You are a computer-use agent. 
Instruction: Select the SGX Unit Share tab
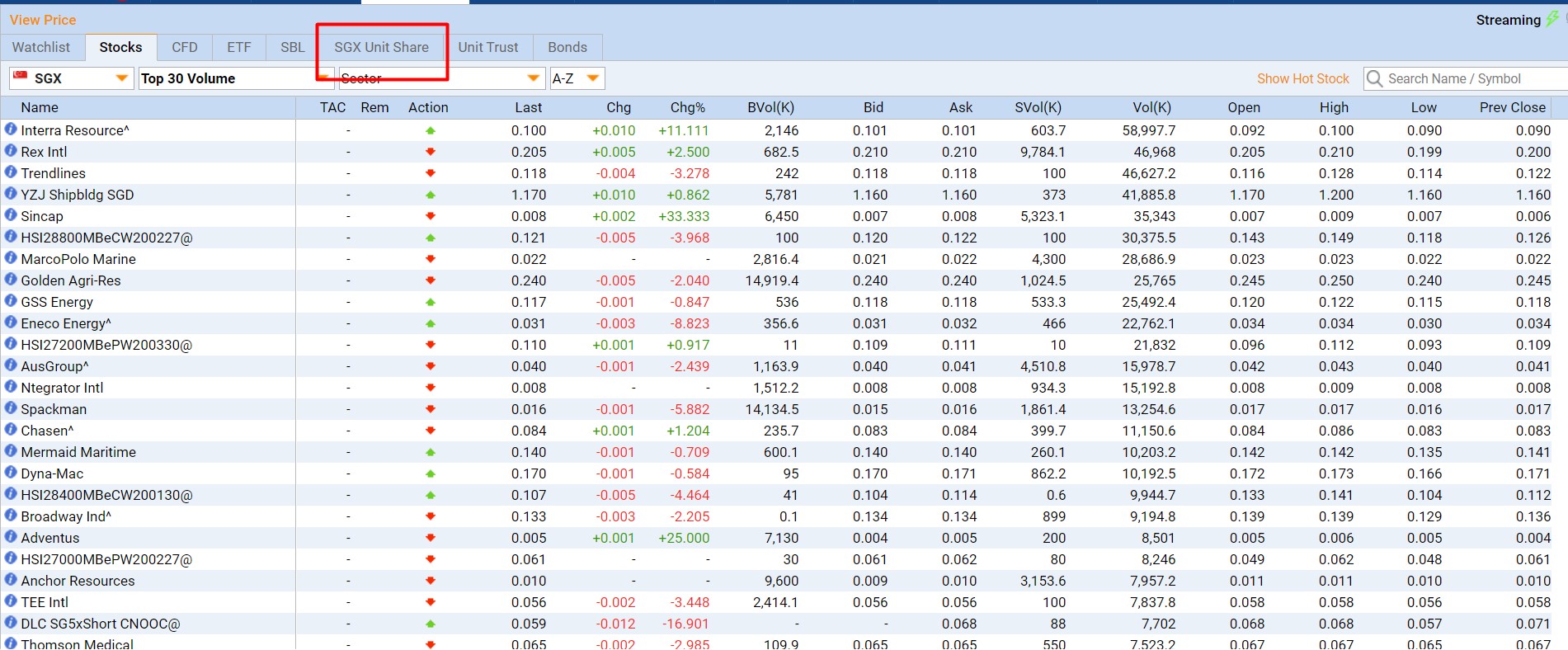click(382, 47)
